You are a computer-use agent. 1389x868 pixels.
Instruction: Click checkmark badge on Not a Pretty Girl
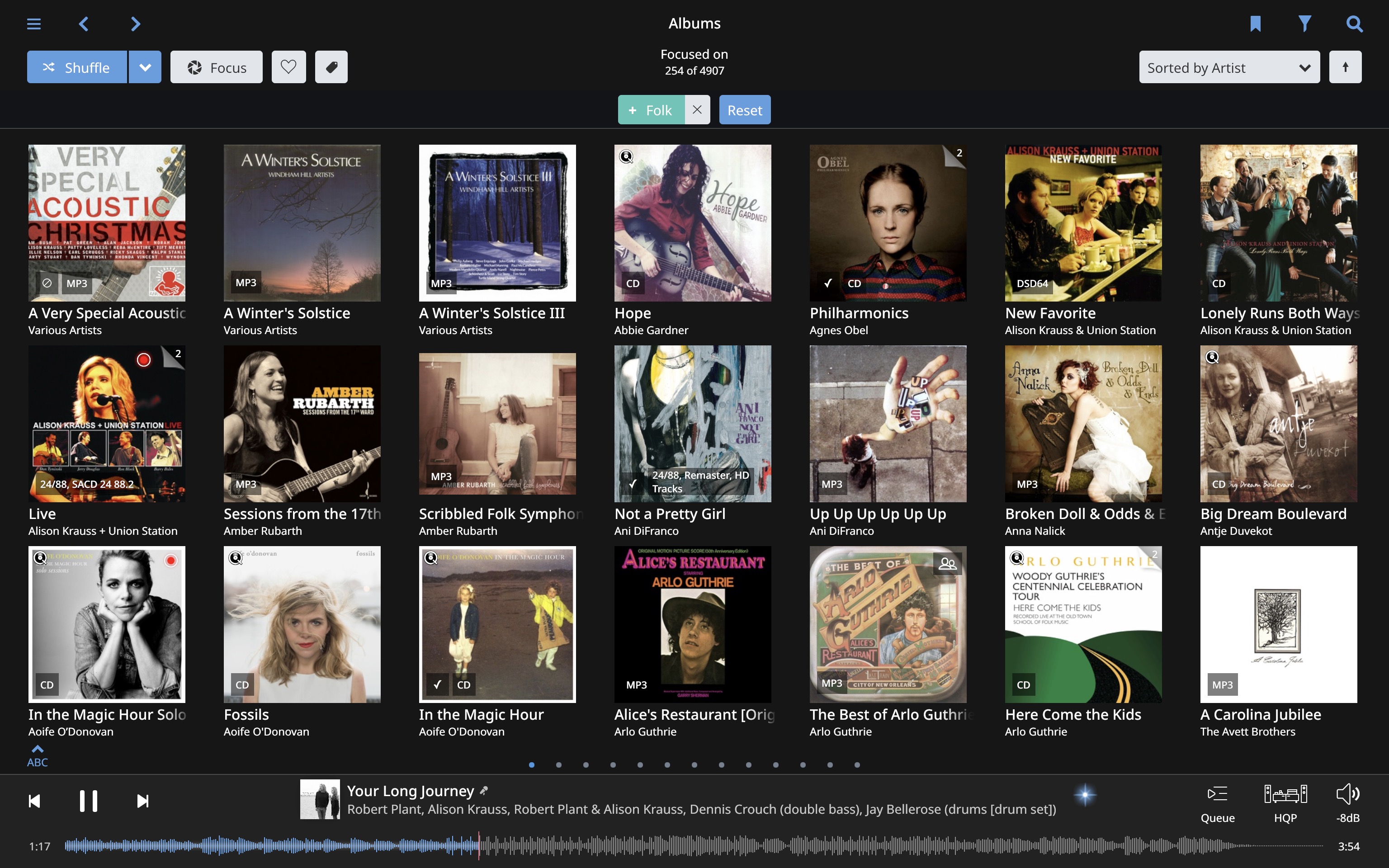point(632,484)
